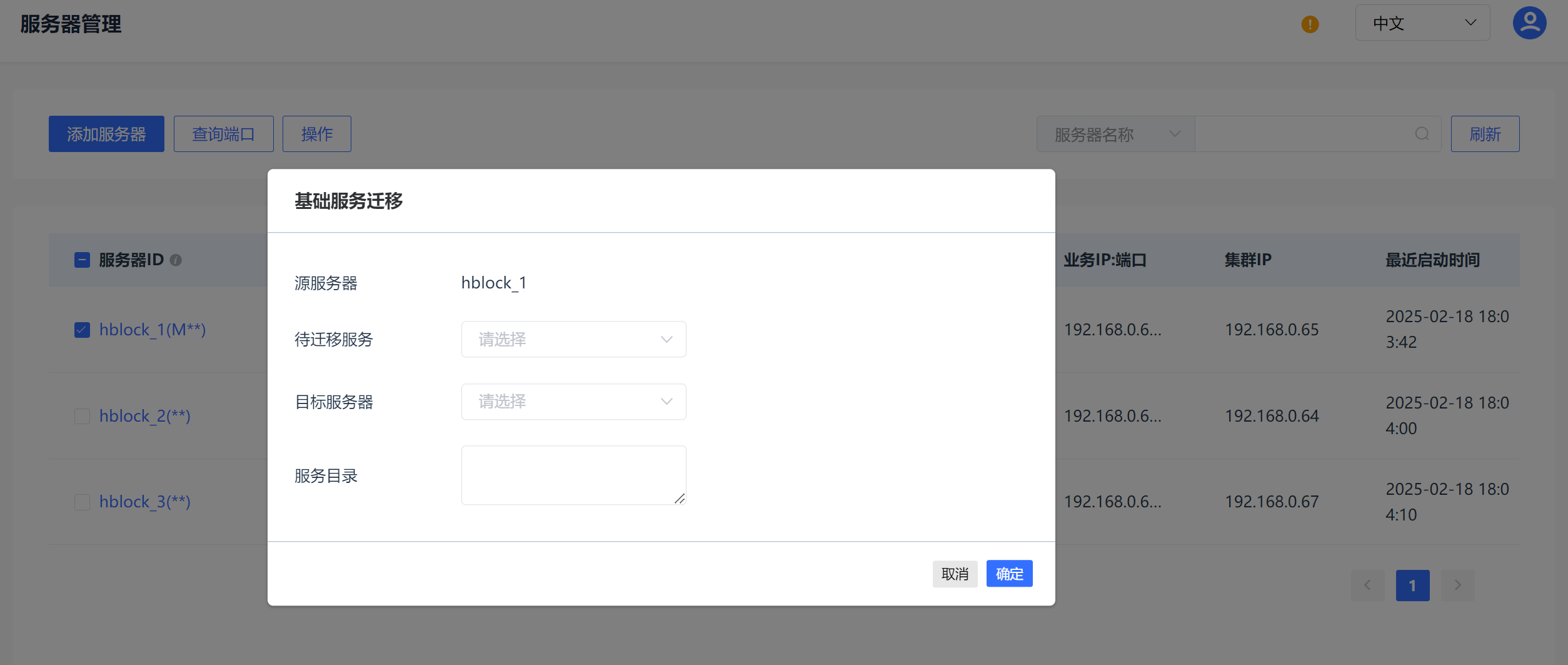The width and height of the screenshot is (1568, 665).
Task: Open the hblock_2(**) server link
Action: 145,416
